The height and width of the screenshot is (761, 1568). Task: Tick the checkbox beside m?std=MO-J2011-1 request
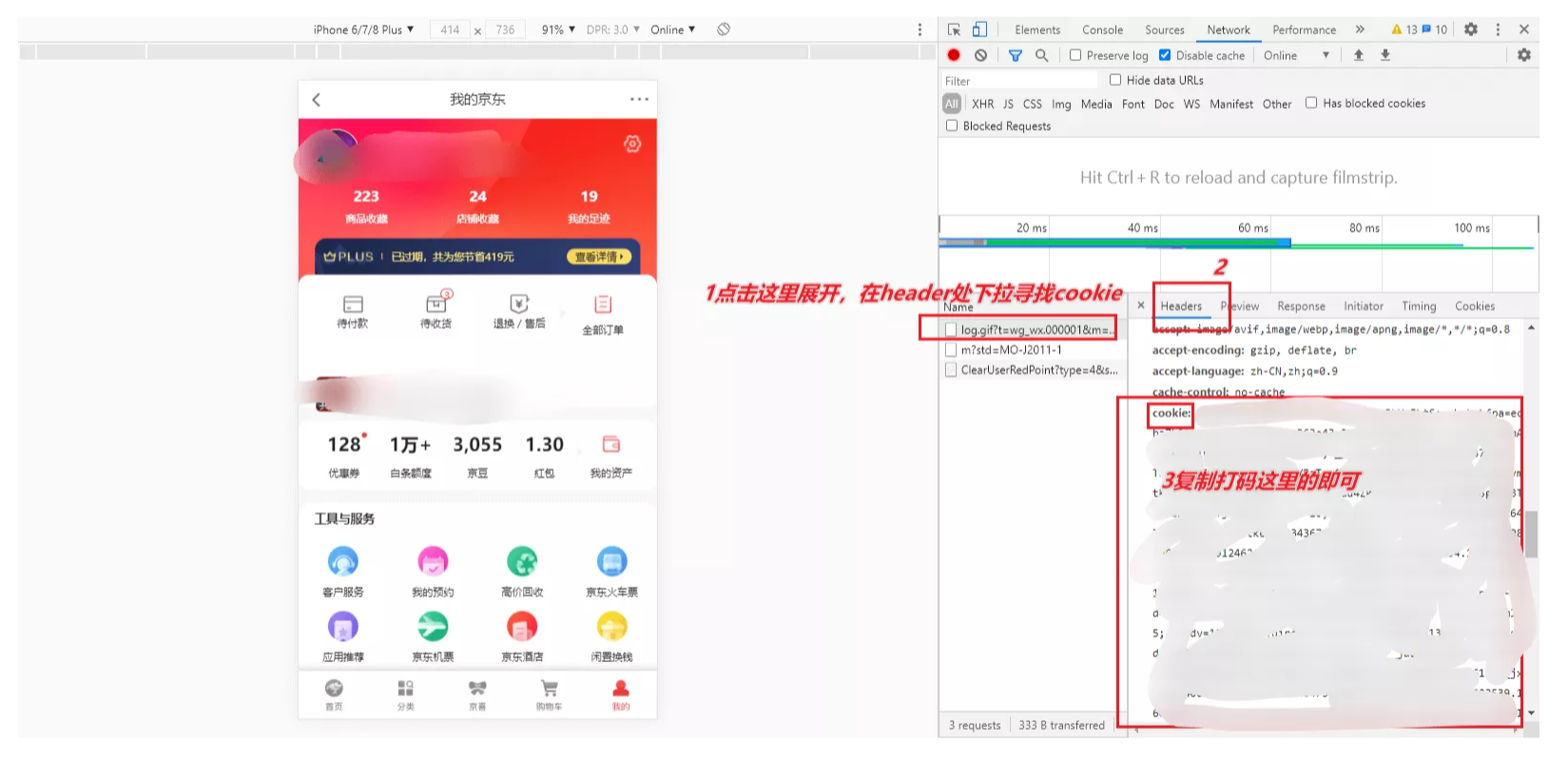(x=951, y=350)
